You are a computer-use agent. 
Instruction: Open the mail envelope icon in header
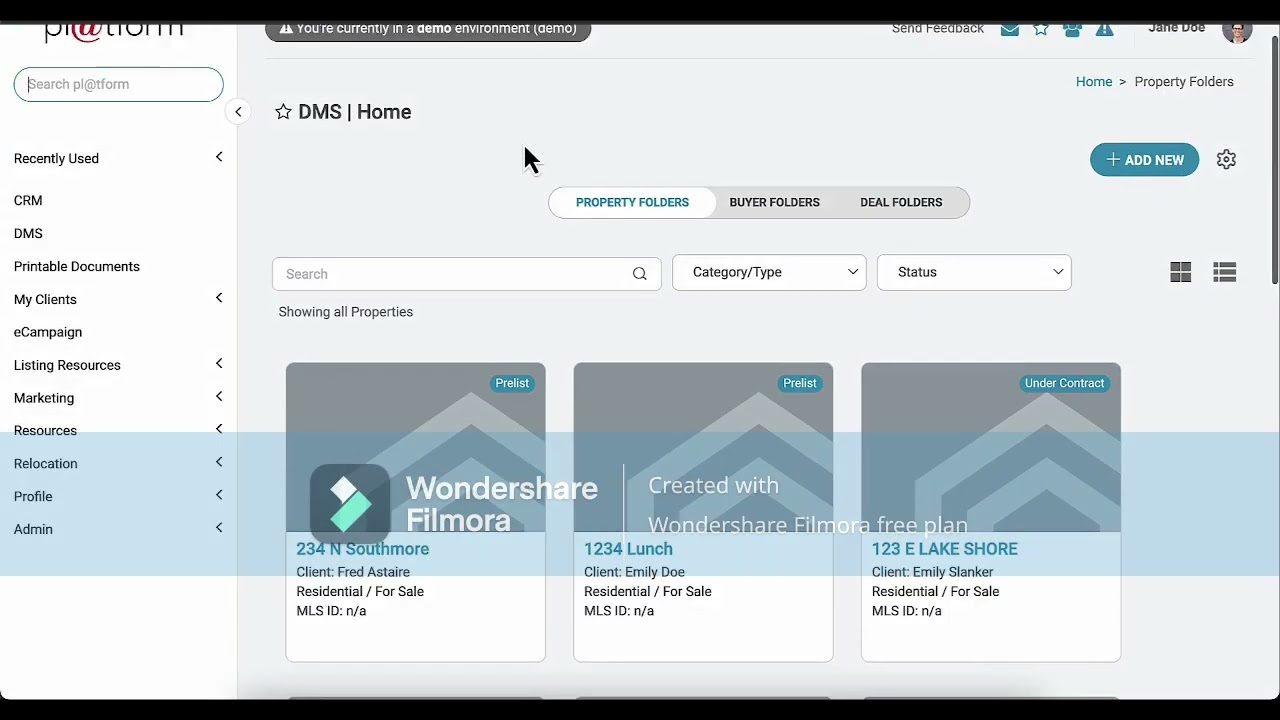1010,29
